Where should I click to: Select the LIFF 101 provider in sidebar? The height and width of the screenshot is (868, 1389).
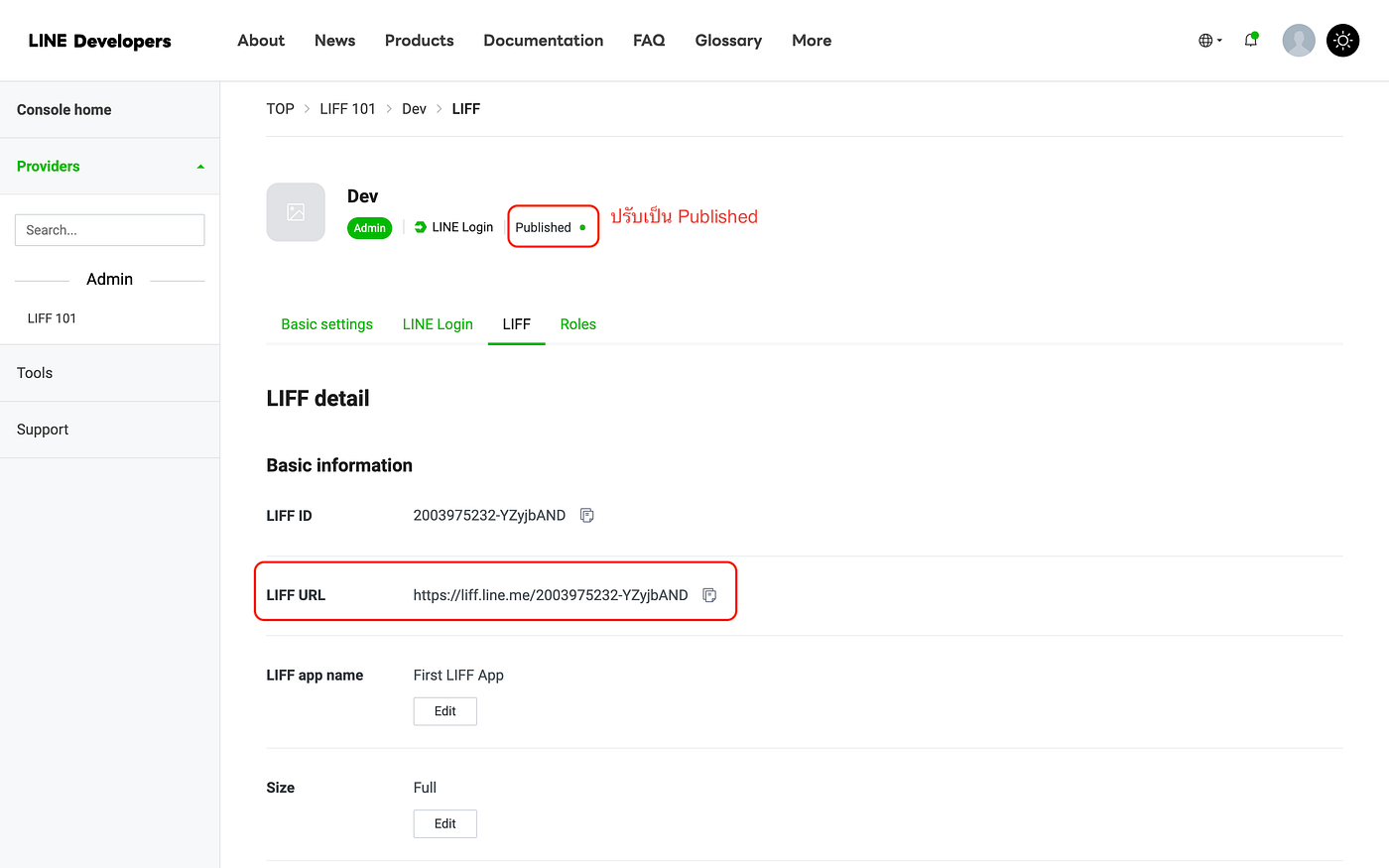pyautogui.click(x=52, y=318)
